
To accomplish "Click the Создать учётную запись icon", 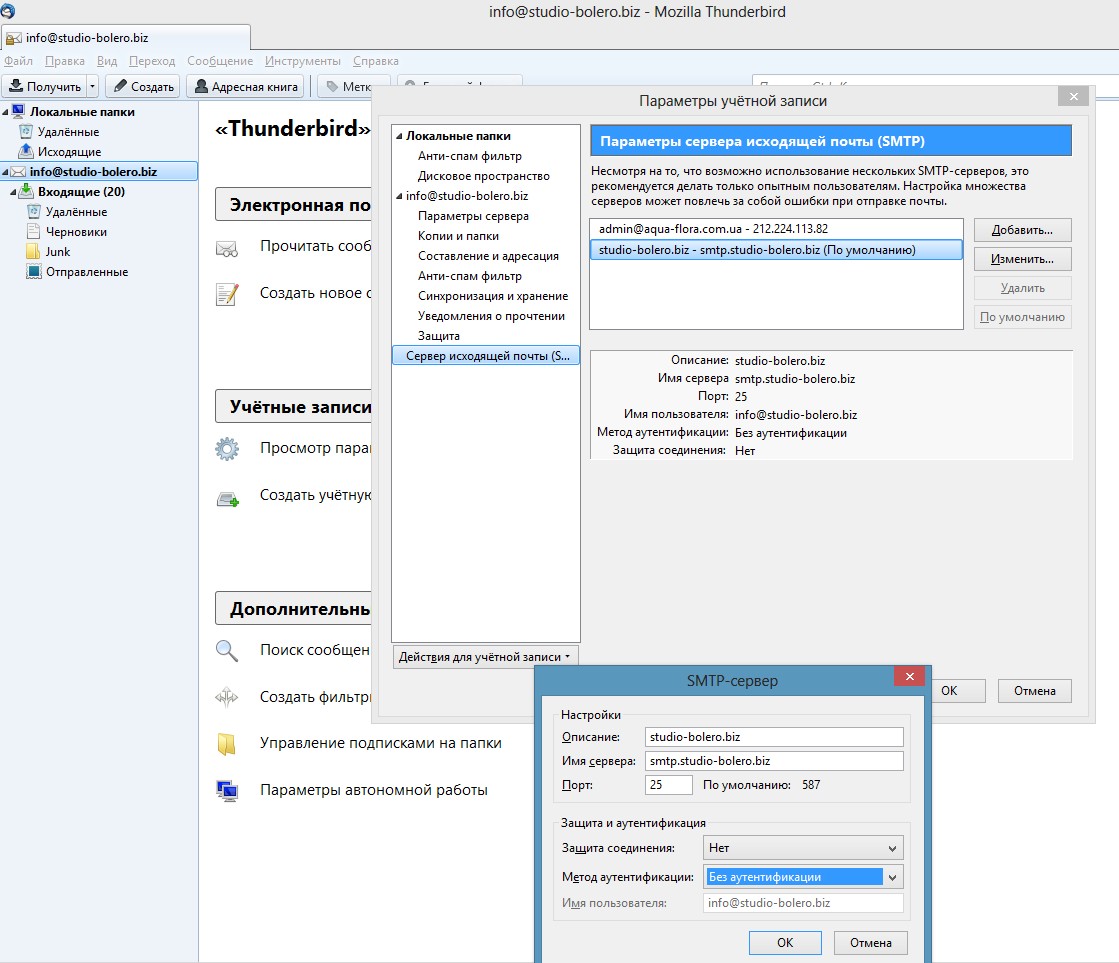I will tap(228, 498).
